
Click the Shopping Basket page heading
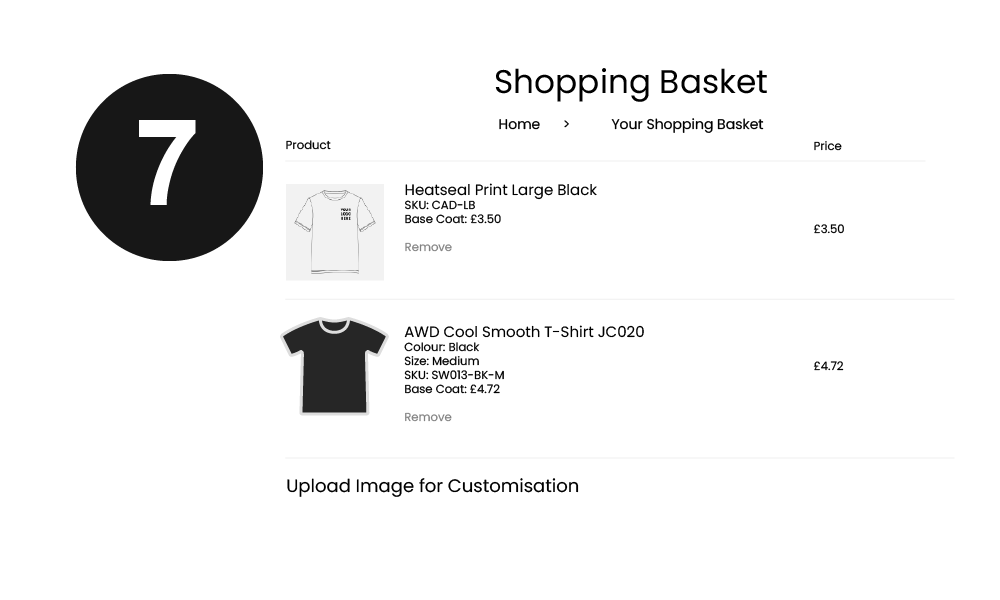[x=631, y=82]
